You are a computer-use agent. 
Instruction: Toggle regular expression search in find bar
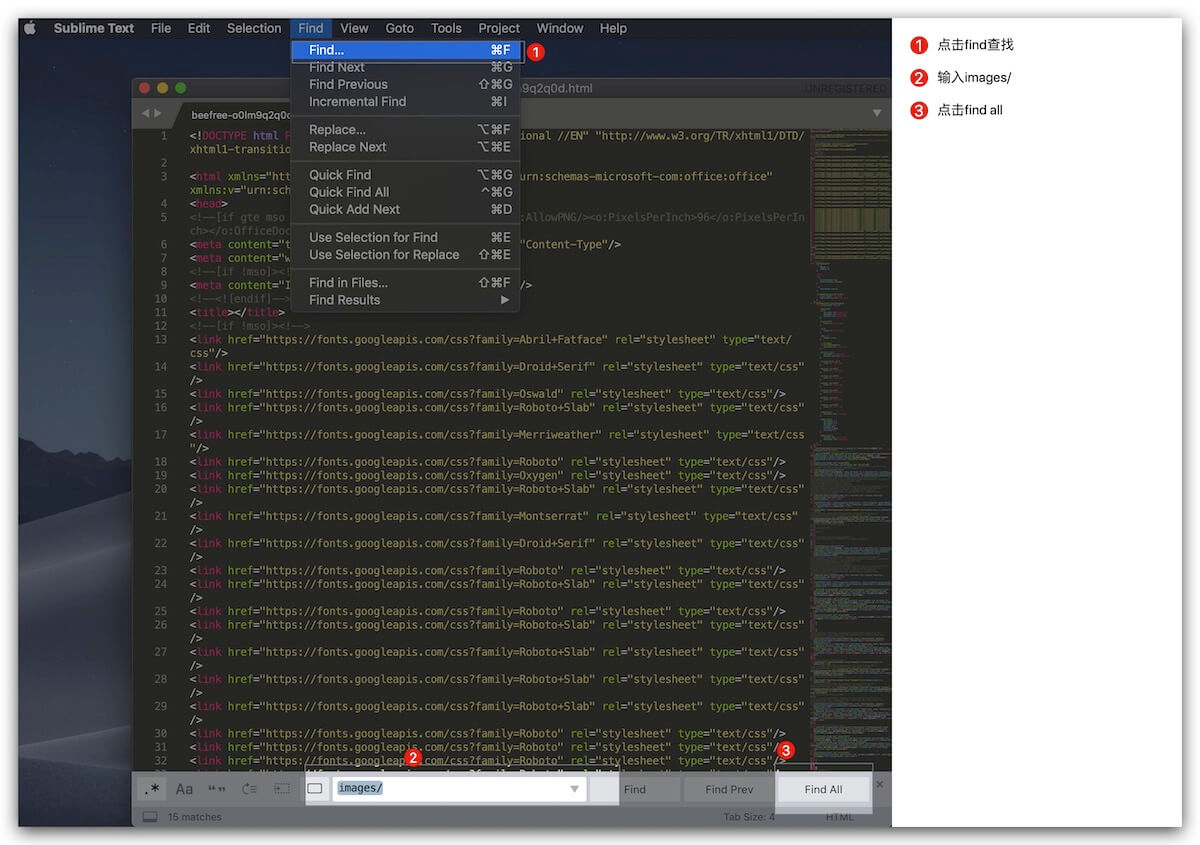coord(152,789)
